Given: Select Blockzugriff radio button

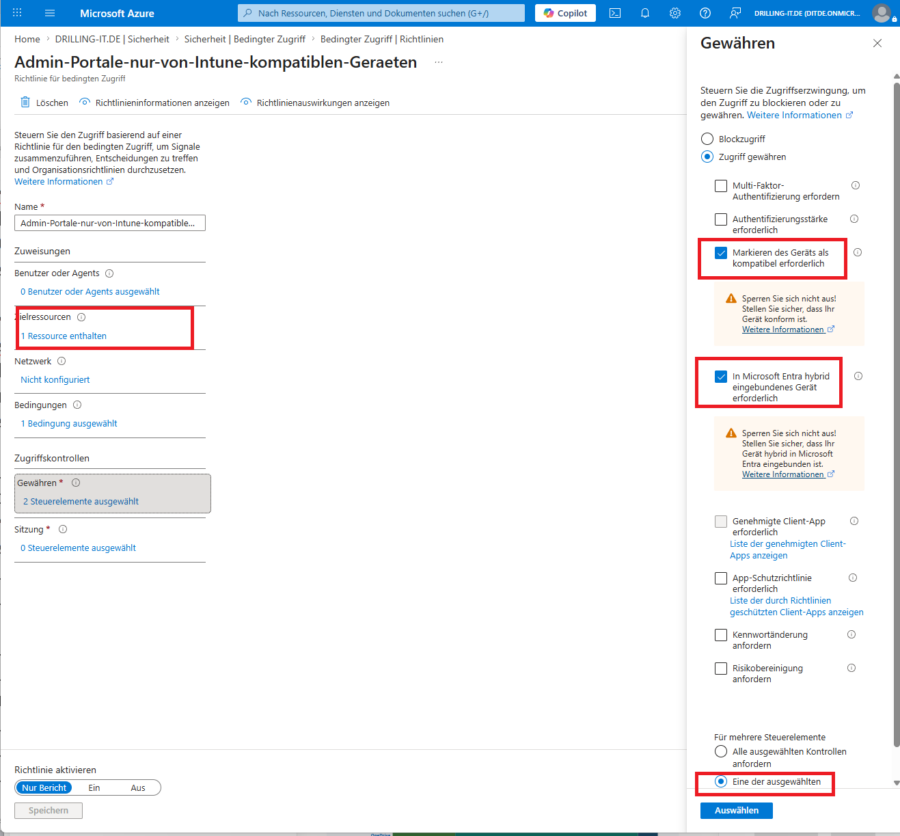Looking at the screenshot, I should (707, 139).
